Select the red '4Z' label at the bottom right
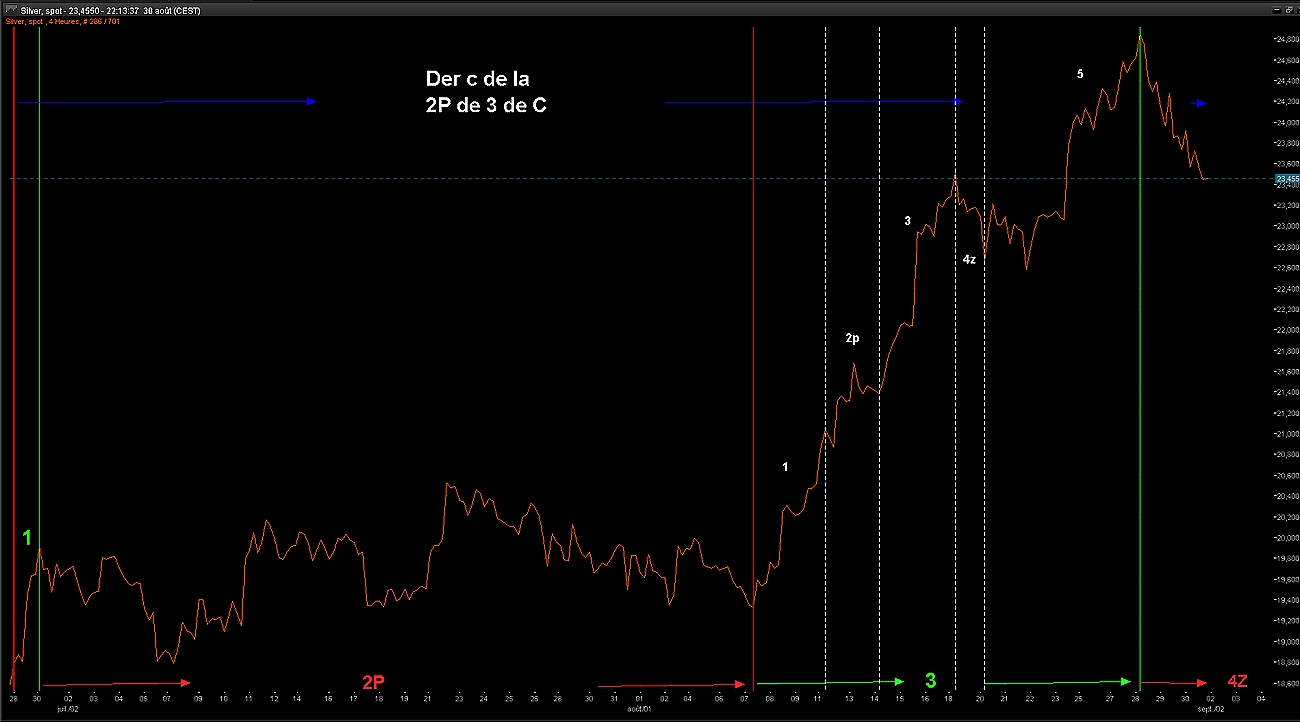This screenshot has width=1300, height=722. tap(1237, 681)
